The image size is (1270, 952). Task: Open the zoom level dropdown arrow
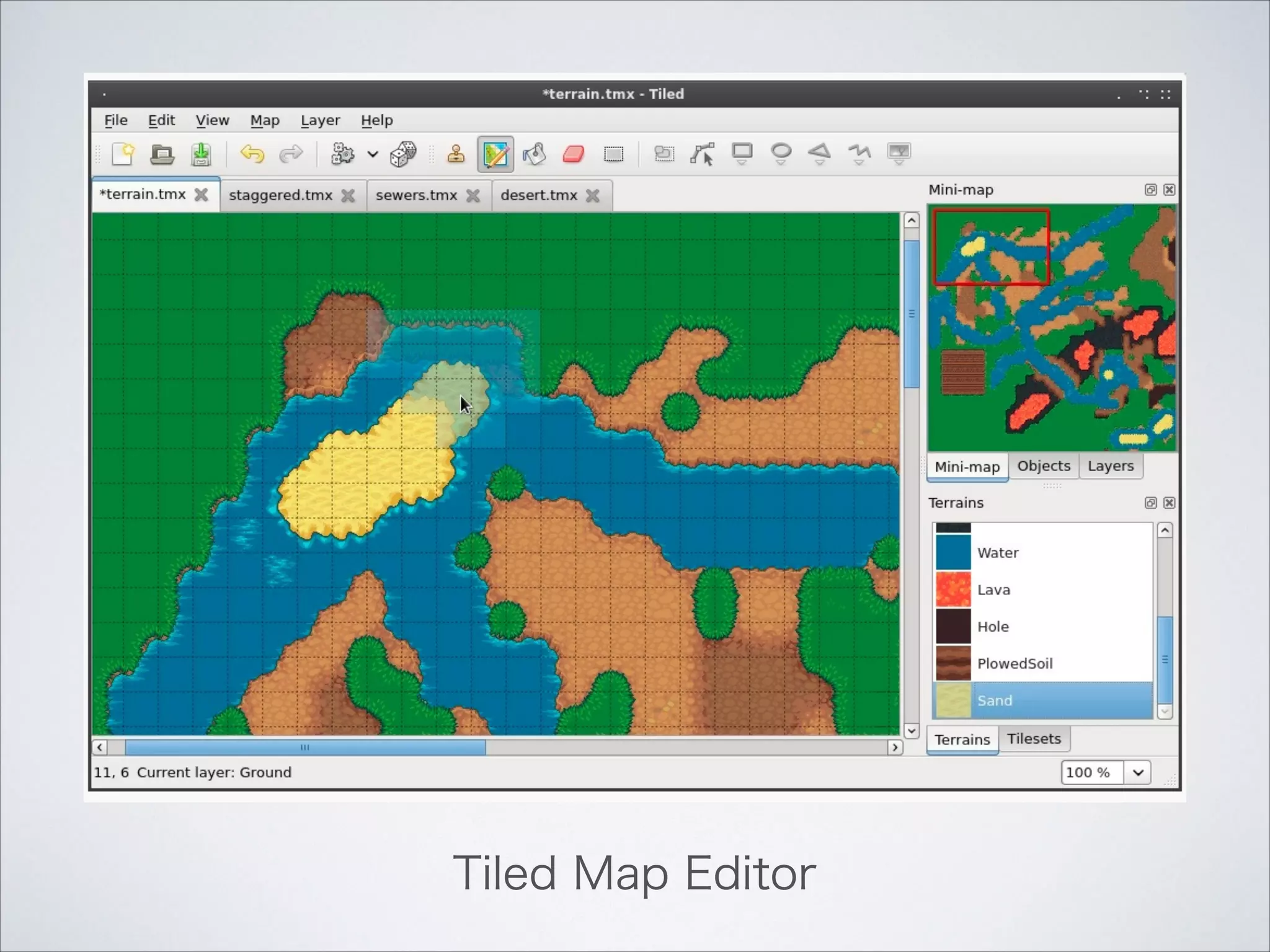point(1138,772)
